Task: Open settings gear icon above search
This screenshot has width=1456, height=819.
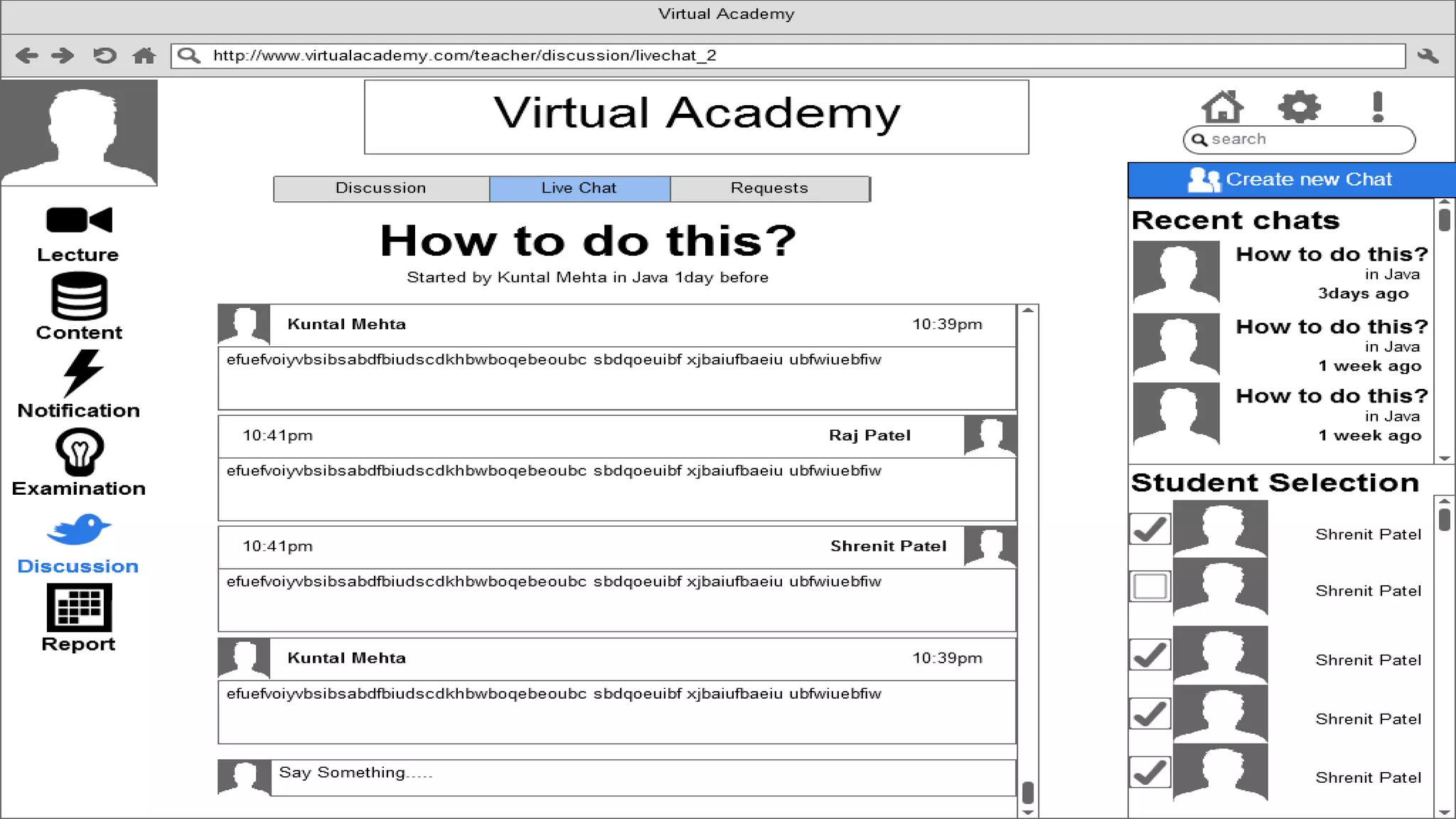Action: (1299, 107)
